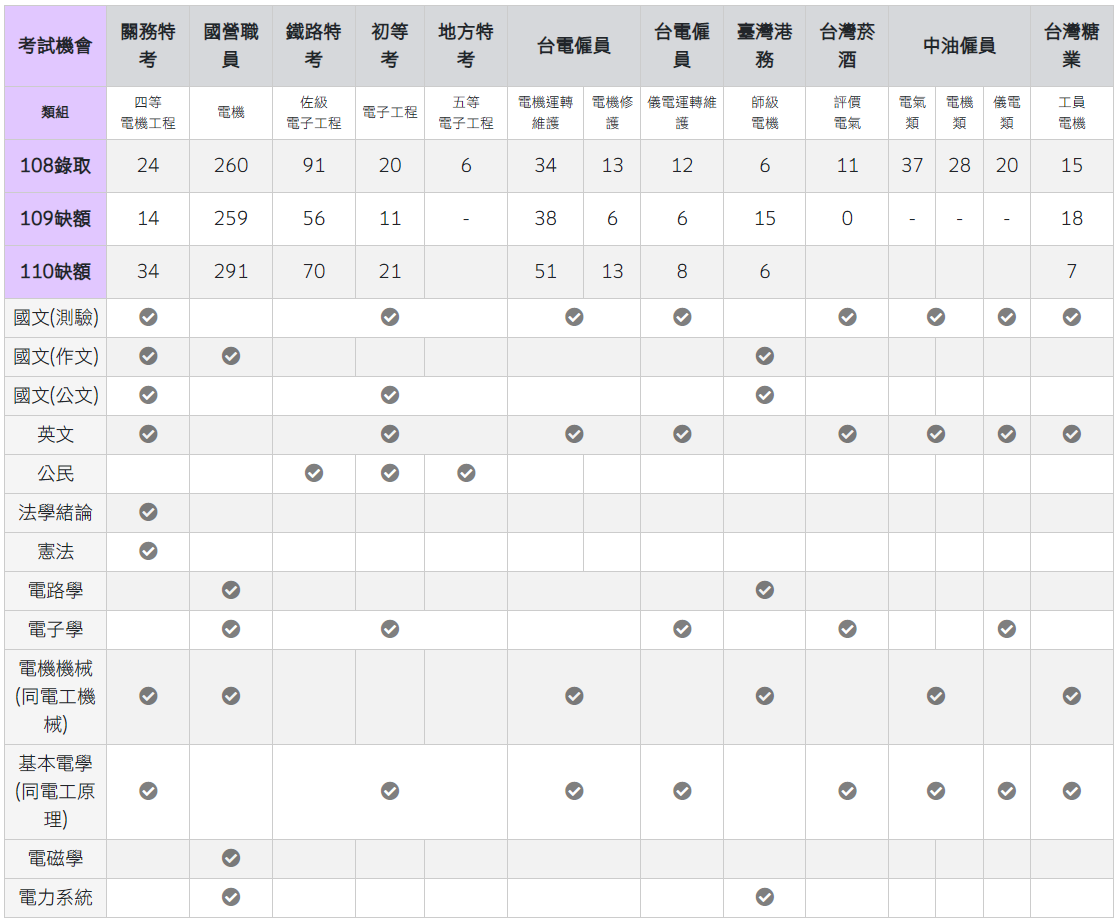The image size is (1119, 923).
Task: Click the 國文(作文) checkmark under 臺灣港務
Action: [x=764, y=356]
